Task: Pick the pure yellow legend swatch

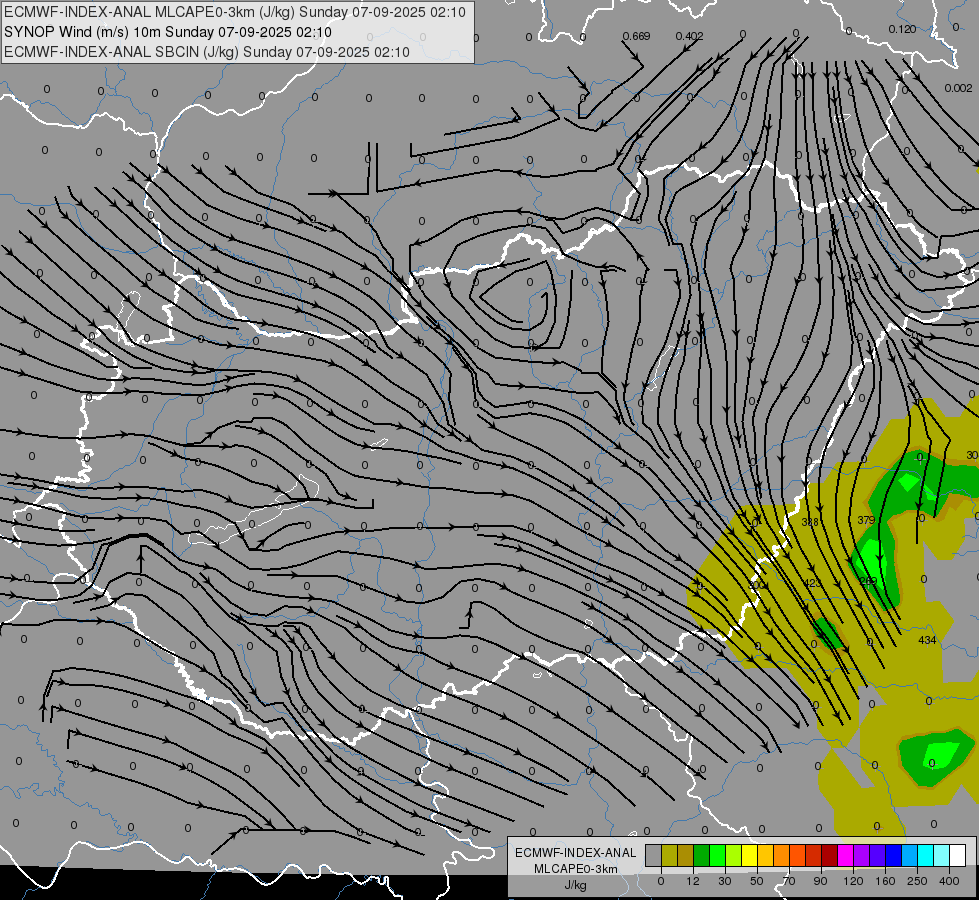Action: coord(750,855)
